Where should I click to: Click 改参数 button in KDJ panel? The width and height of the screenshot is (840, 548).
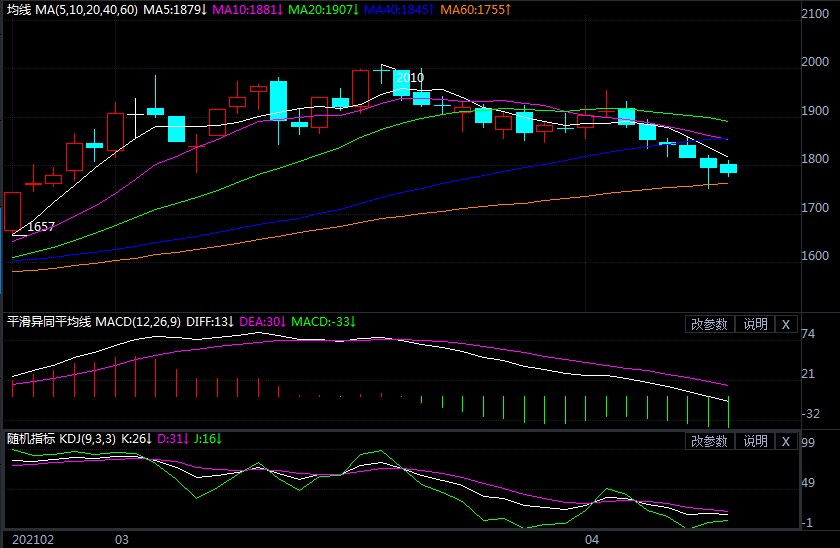tap(710, 441)
